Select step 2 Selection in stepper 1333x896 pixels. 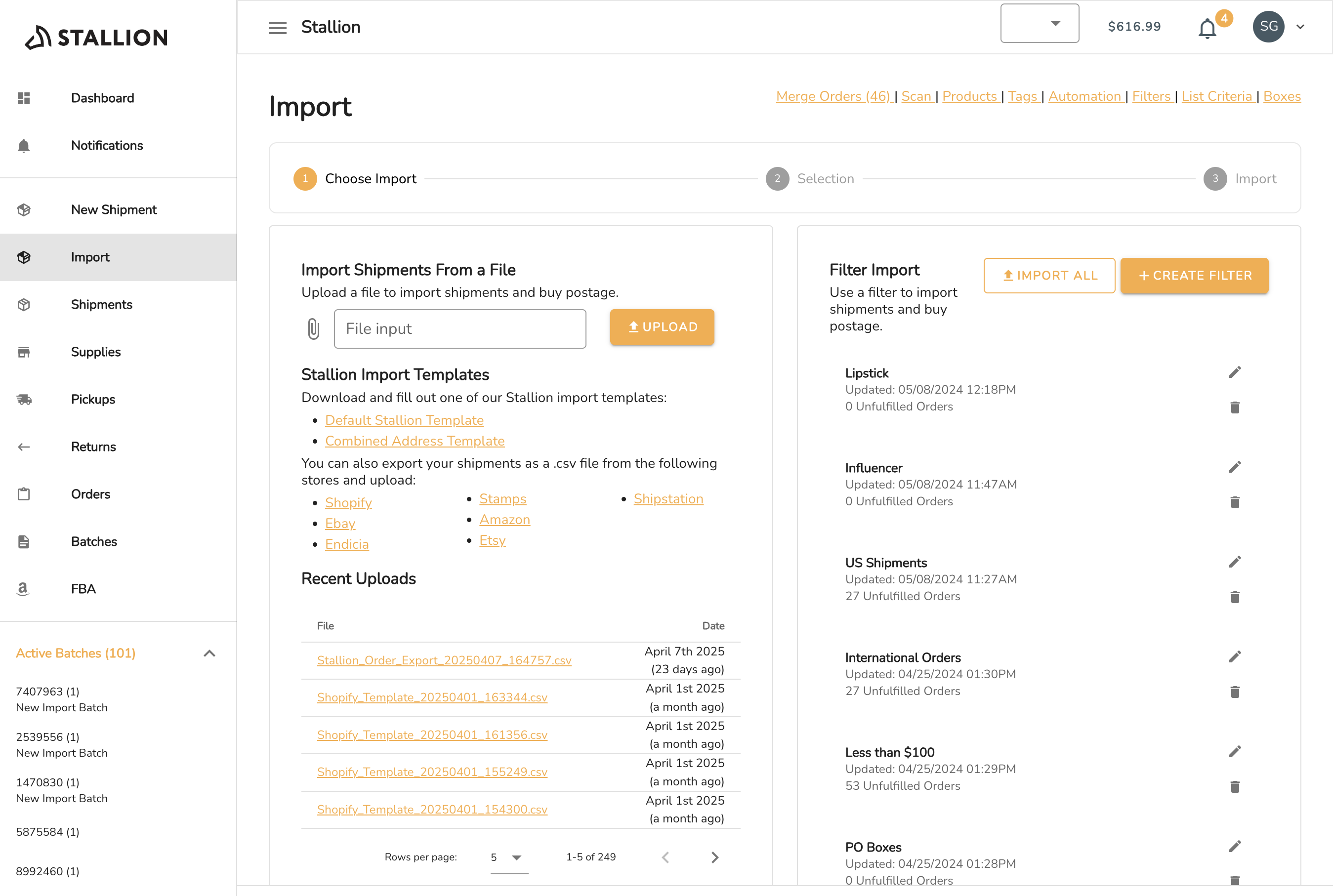810,179
